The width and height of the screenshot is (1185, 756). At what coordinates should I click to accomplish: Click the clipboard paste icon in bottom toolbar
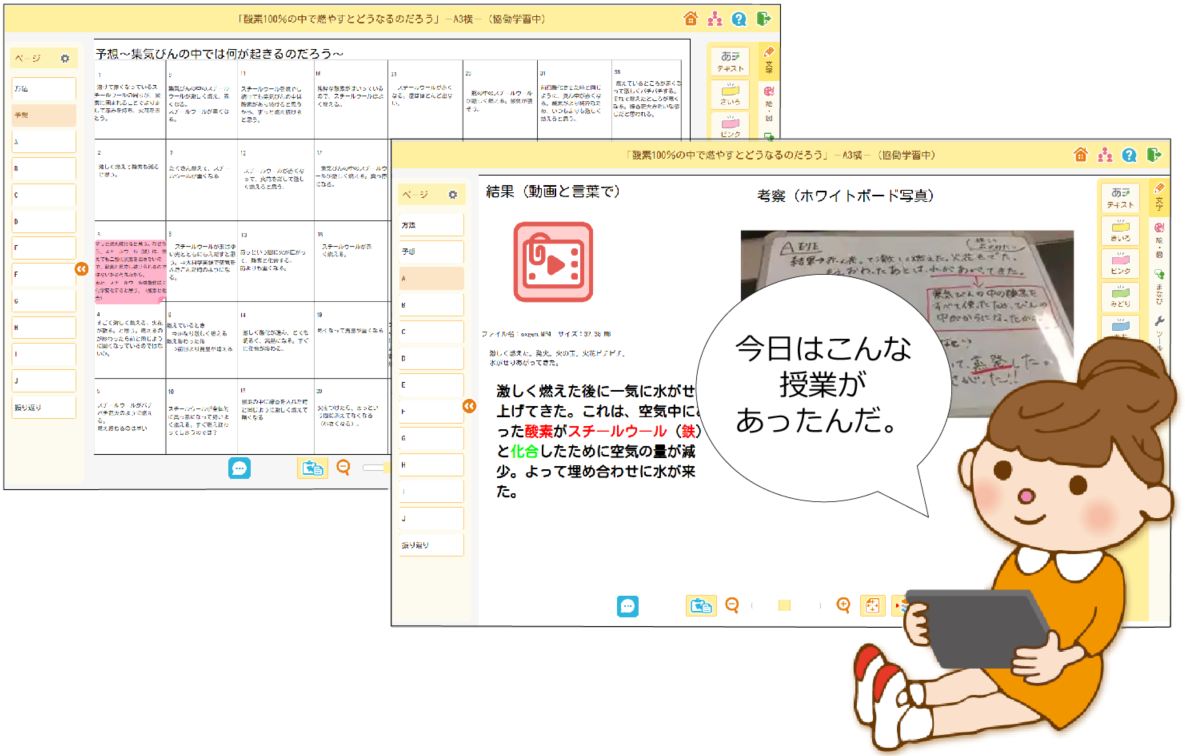coord(702,604)
